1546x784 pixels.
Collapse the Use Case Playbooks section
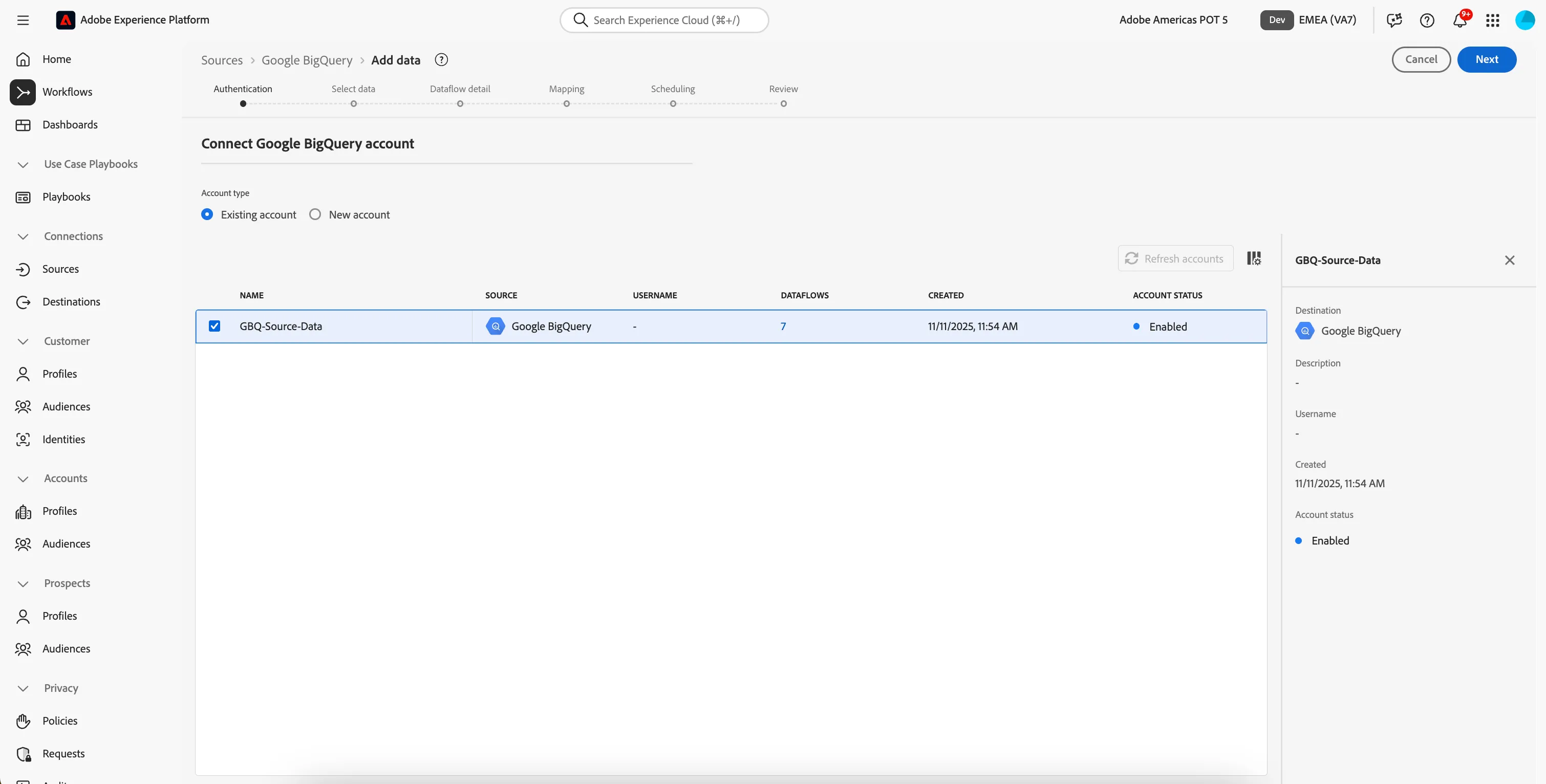[x=23, y=164]
